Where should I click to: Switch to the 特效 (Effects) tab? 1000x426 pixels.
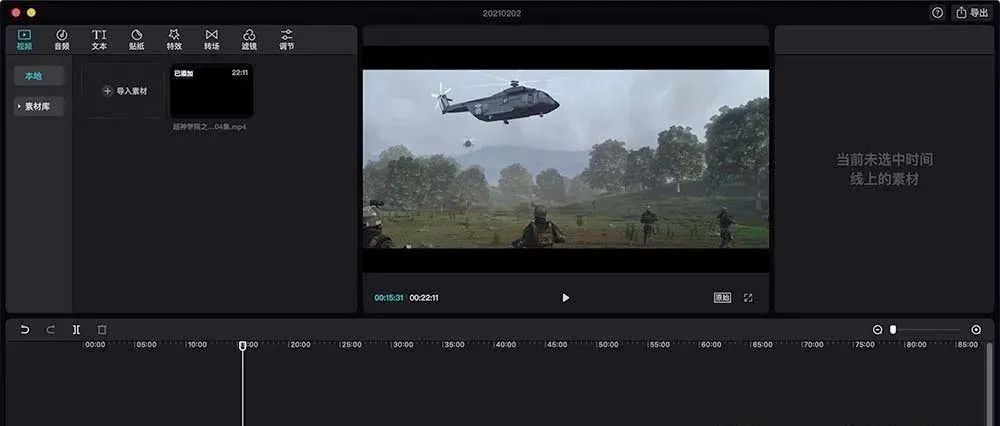click(174, 40)
